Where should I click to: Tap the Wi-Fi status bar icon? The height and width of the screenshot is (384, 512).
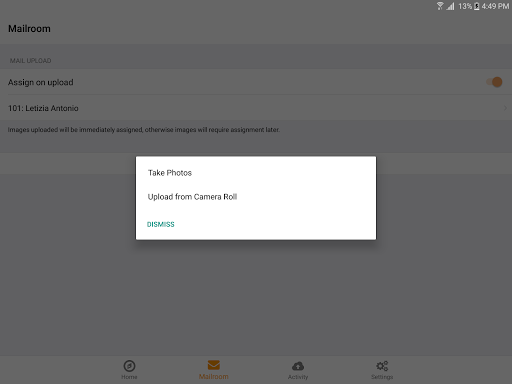point(440,6)
